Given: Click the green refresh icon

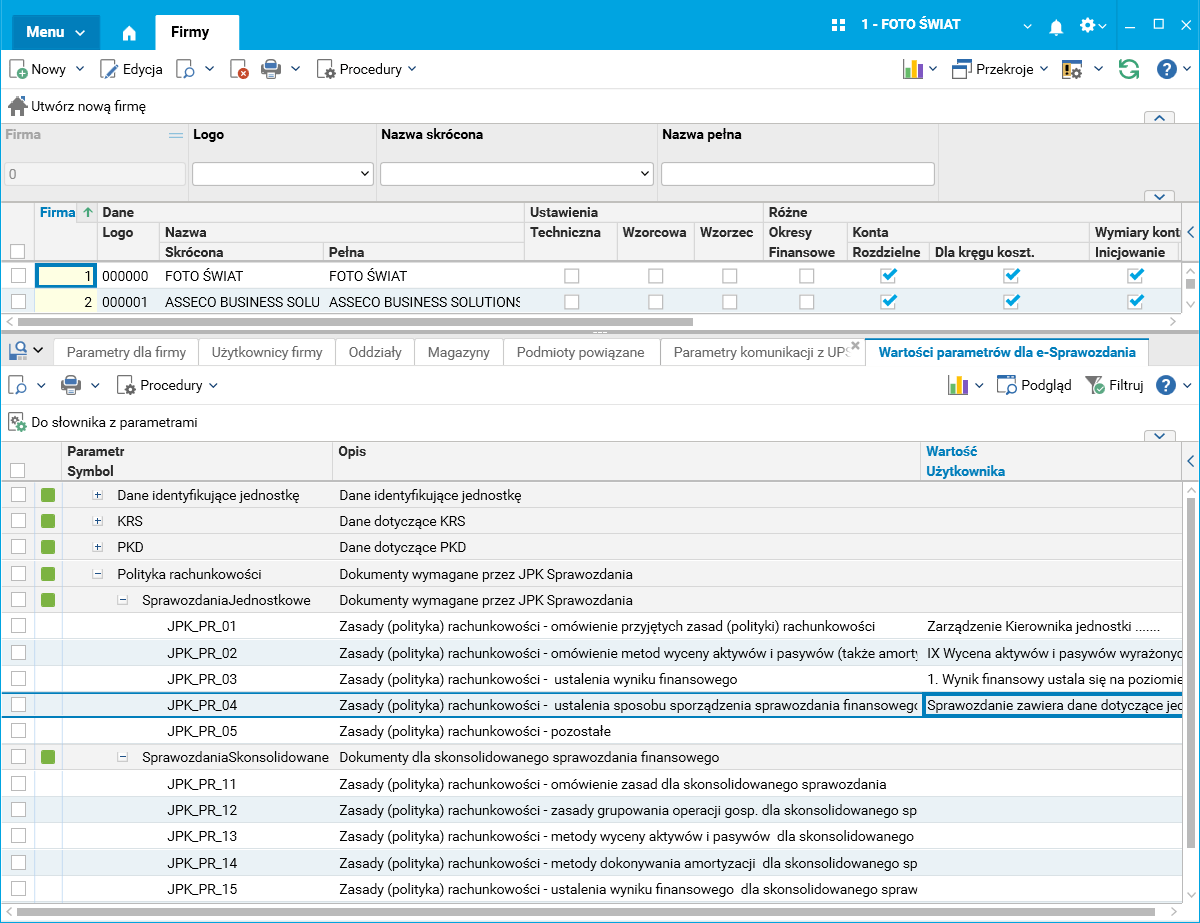Looking at the screenshot, I should point(1129,69).
